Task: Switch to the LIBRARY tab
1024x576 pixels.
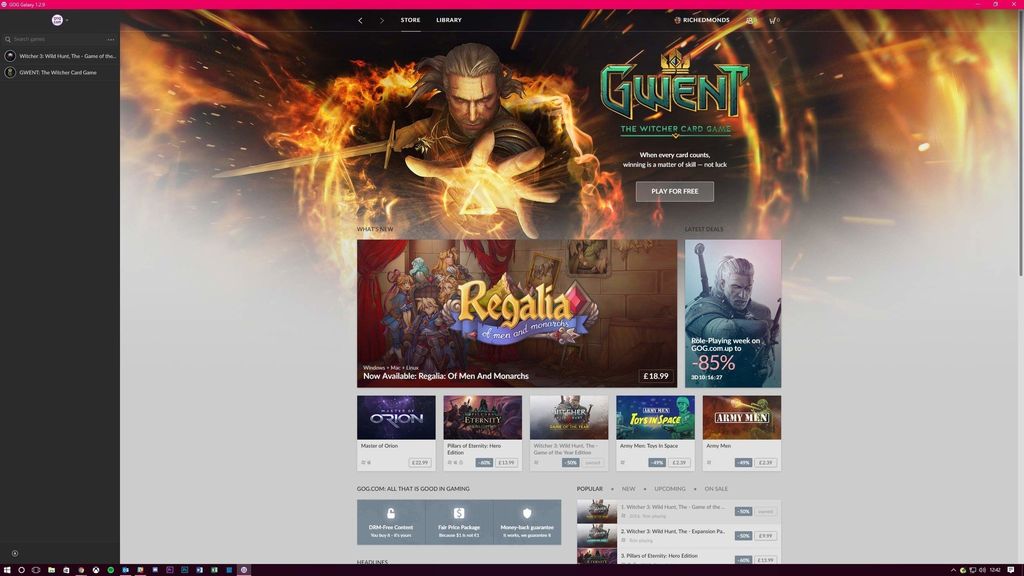Action: point(448,19)
